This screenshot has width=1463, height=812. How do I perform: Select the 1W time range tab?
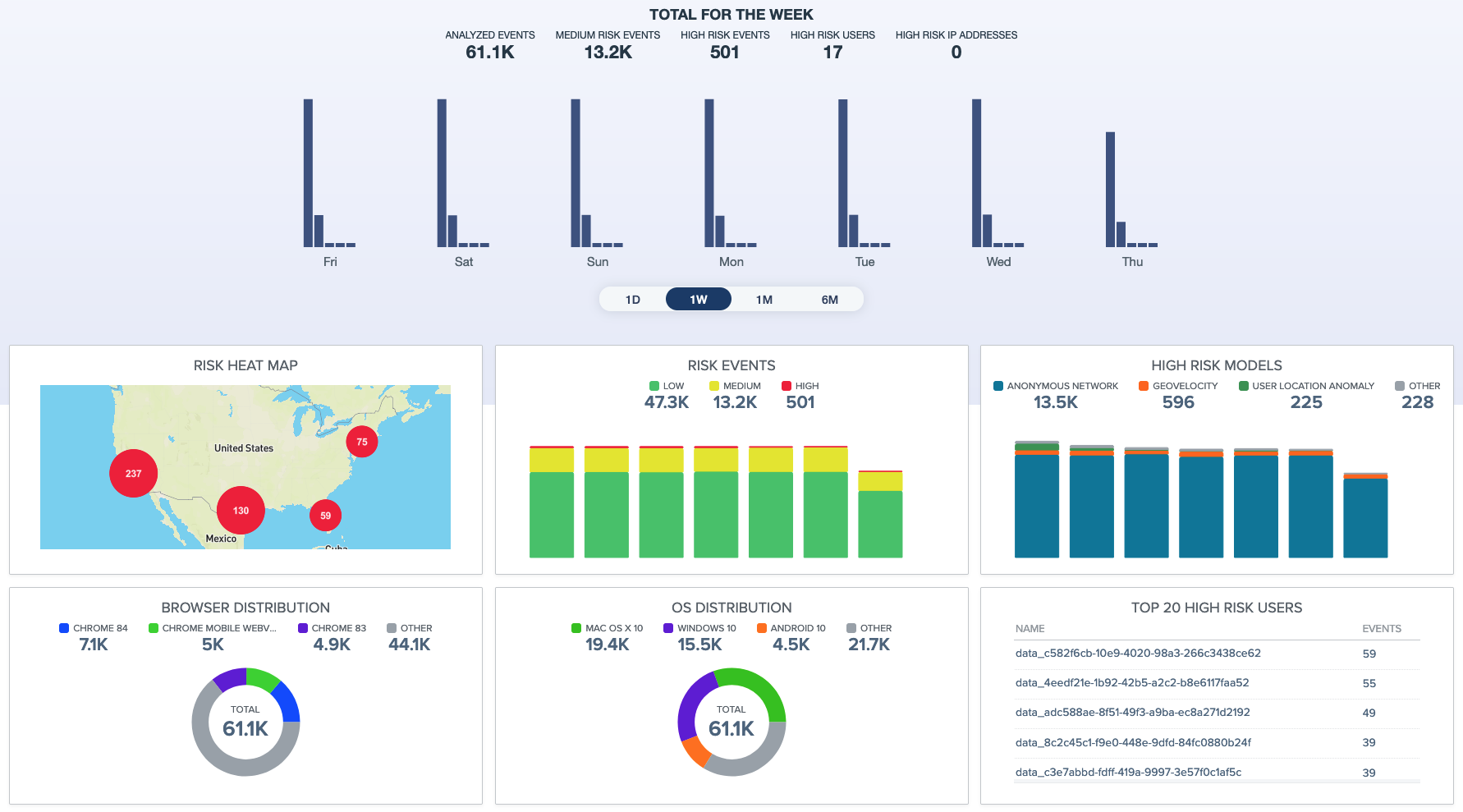pyautogui.click(x=699, y=300)
